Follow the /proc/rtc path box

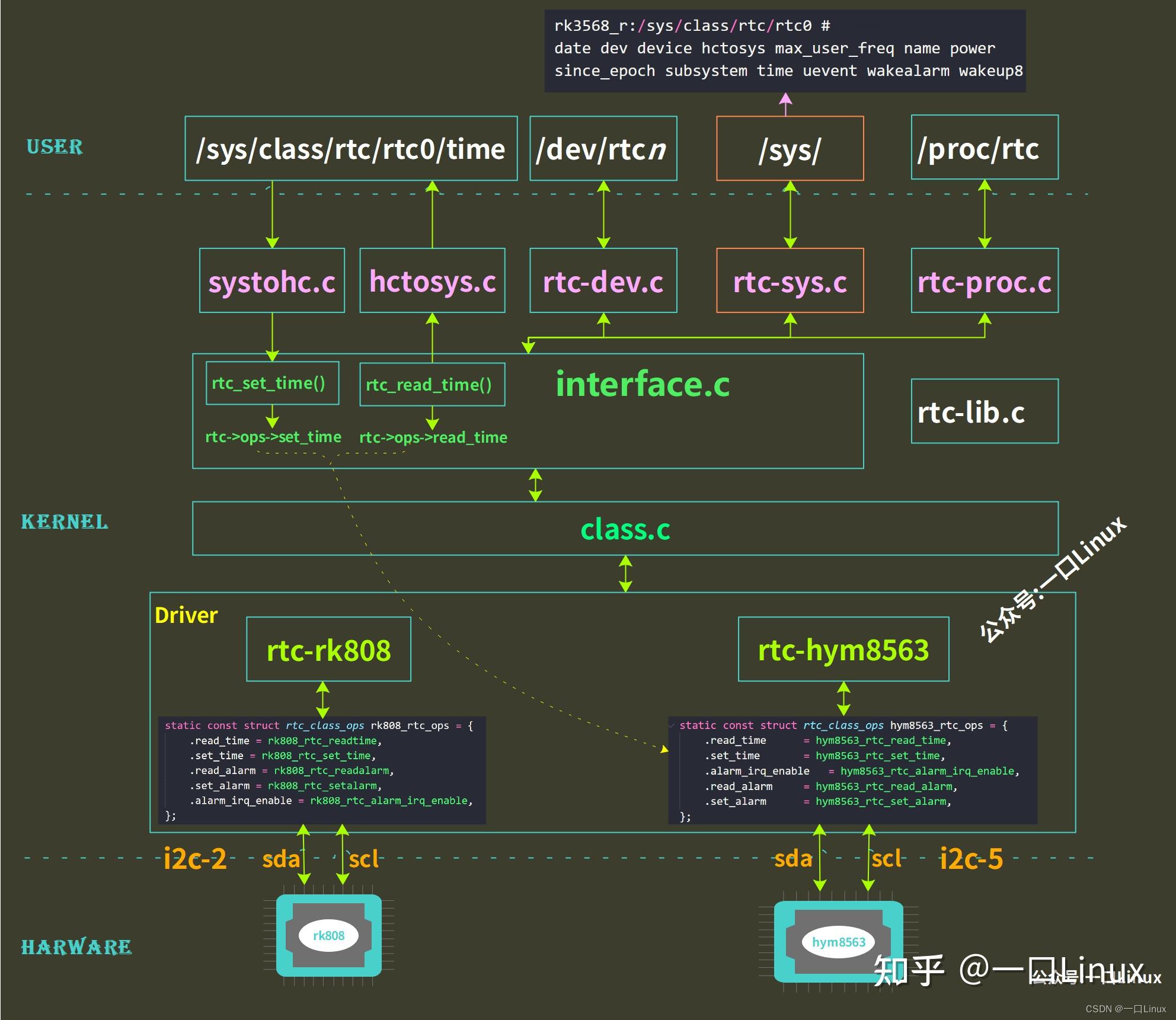[x=983, y=148]
